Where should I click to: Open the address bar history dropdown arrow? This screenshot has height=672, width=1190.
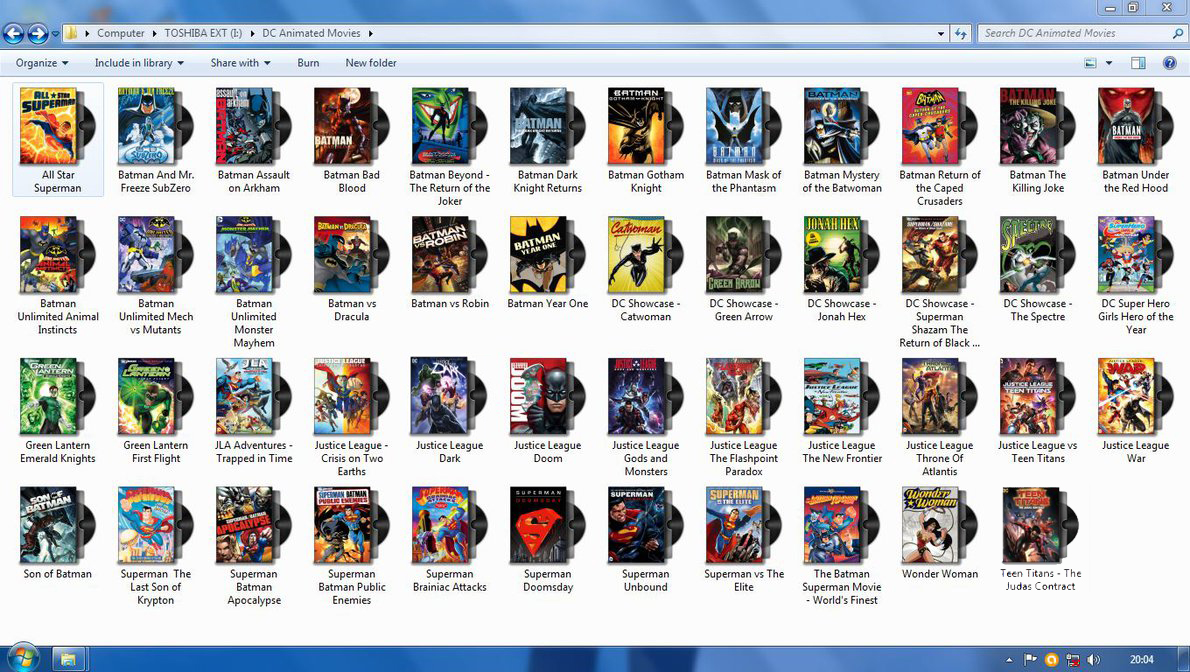(x=941, y=33)
